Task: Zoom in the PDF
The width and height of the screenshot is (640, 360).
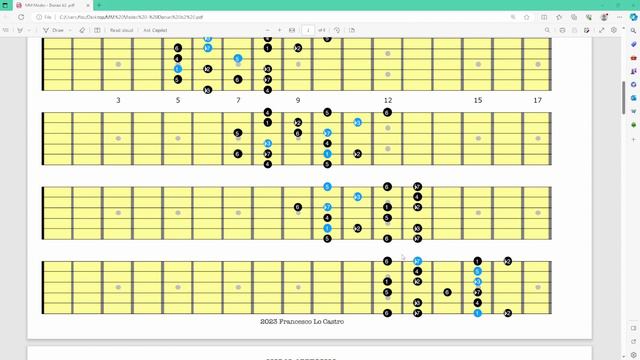Action: coord(280,30)
